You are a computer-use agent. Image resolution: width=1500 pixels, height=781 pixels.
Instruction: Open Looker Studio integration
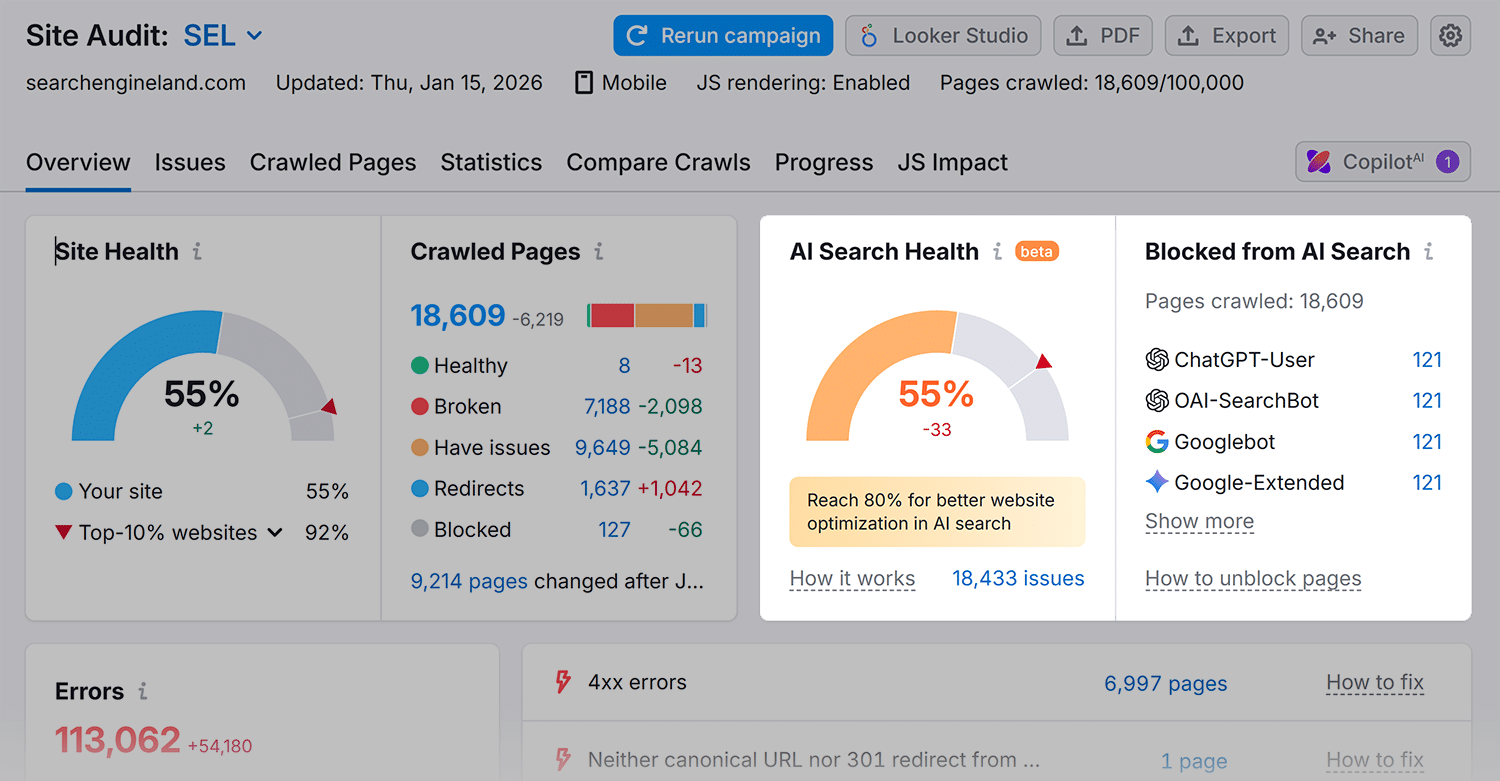943,36
